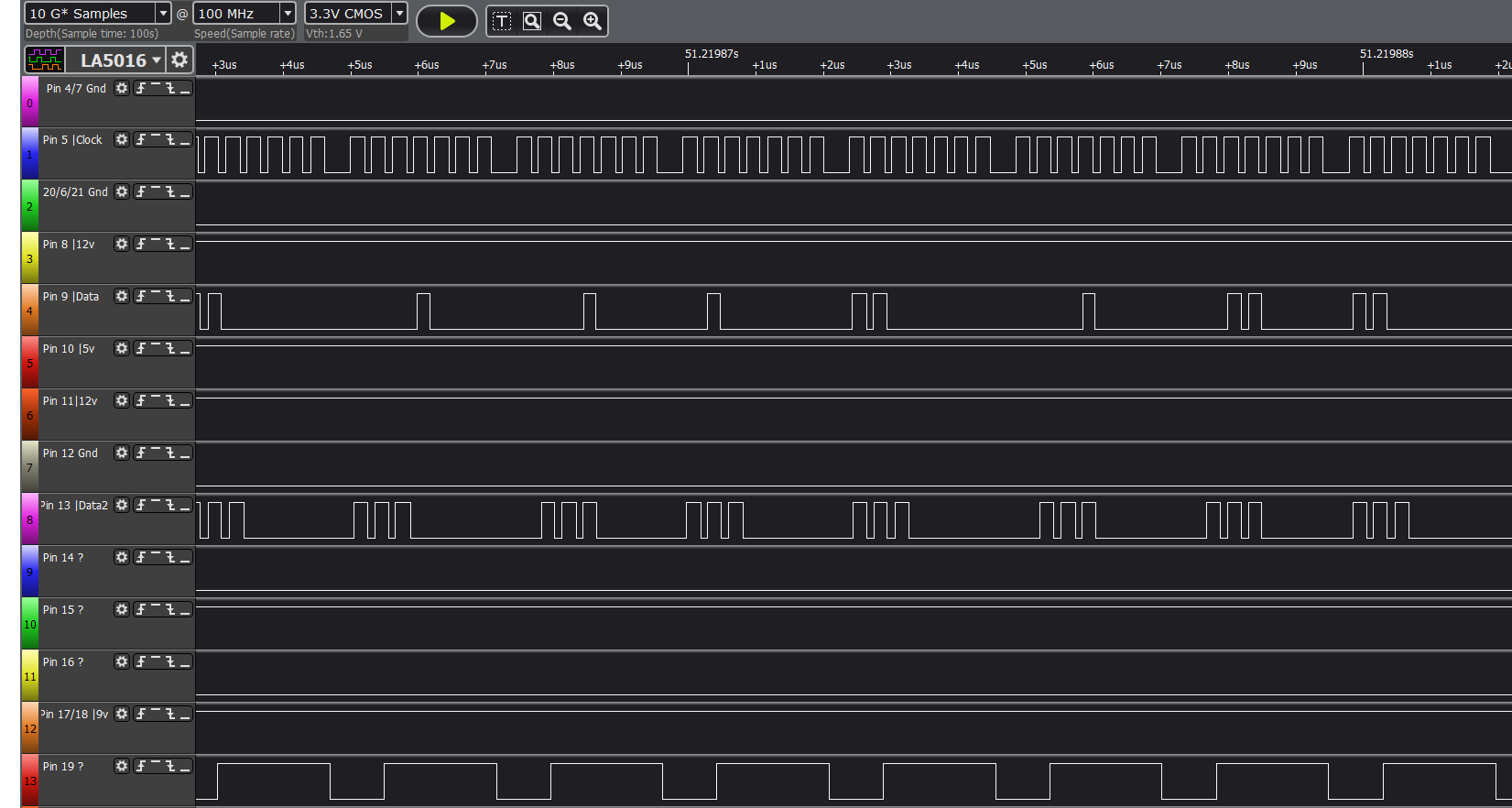Select the Pin 9 |Data channel label

coord(71,297)
